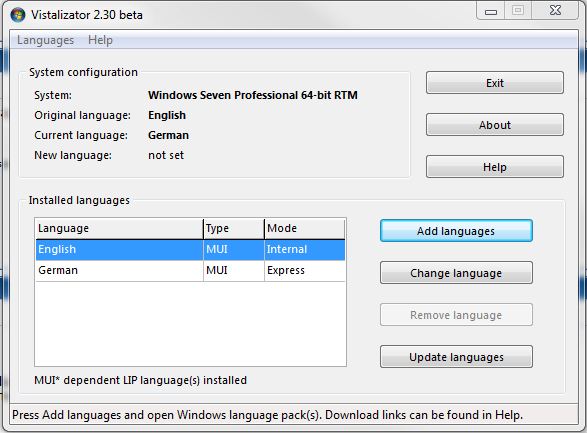Close the Vistalizator window

(556, 10)
